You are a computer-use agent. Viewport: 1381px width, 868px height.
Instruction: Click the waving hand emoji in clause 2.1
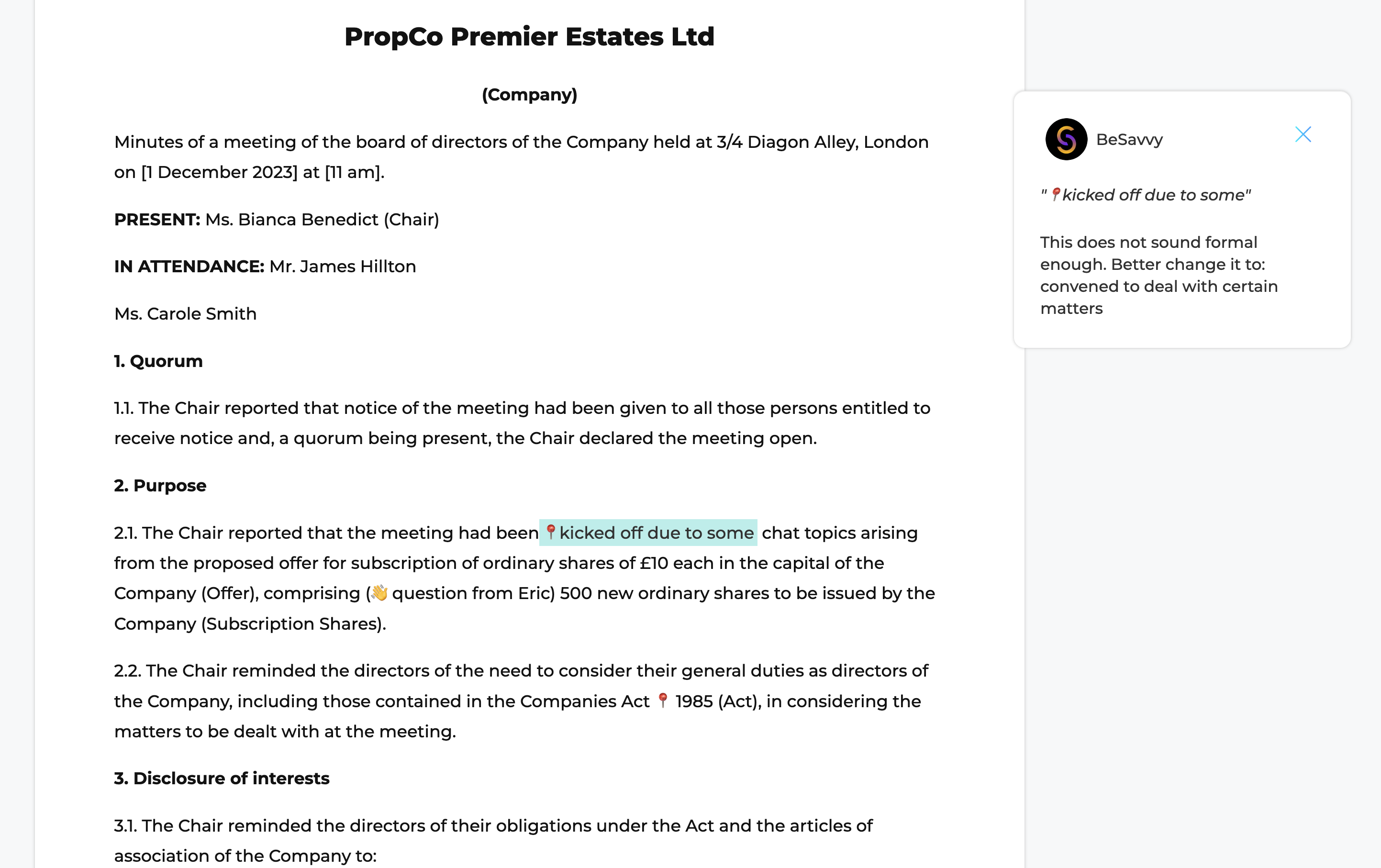click(x=379, y=593)
